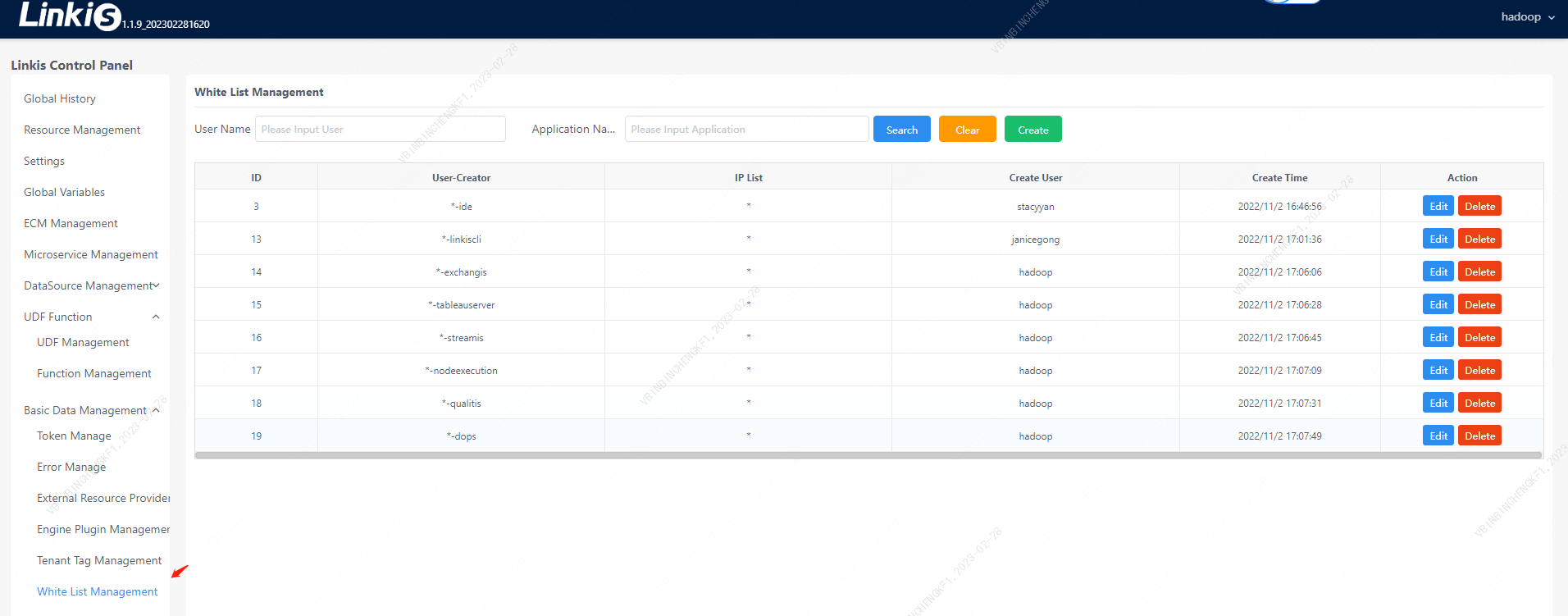Toggle the switch in the top header
The image size is (1568, 616).
pos(1292,2)
